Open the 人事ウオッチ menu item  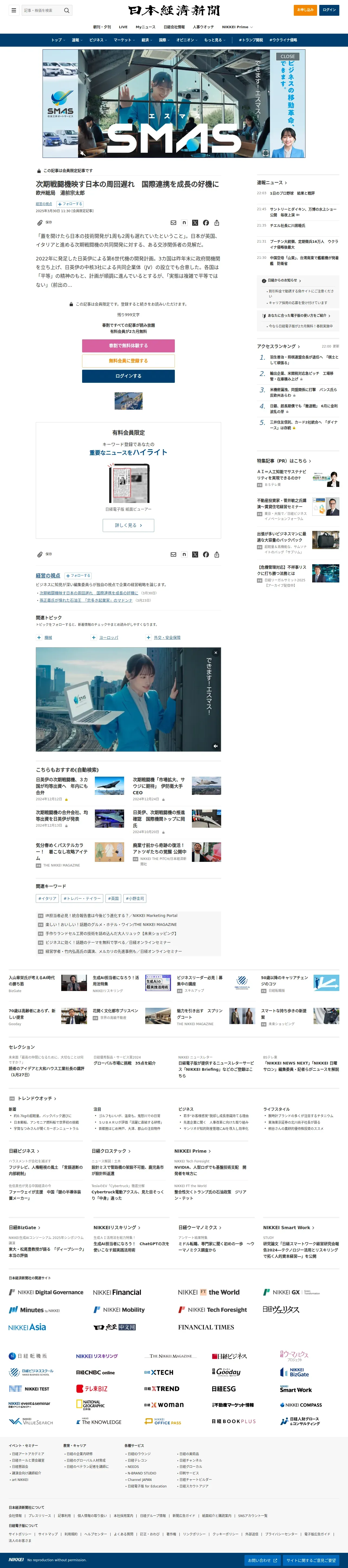[x=203, y=27]
